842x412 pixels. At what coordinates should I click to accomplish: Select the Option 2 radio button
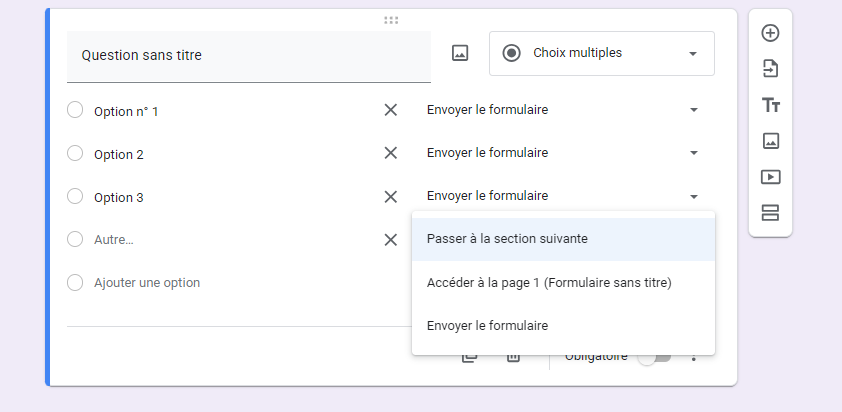[75, 153]
